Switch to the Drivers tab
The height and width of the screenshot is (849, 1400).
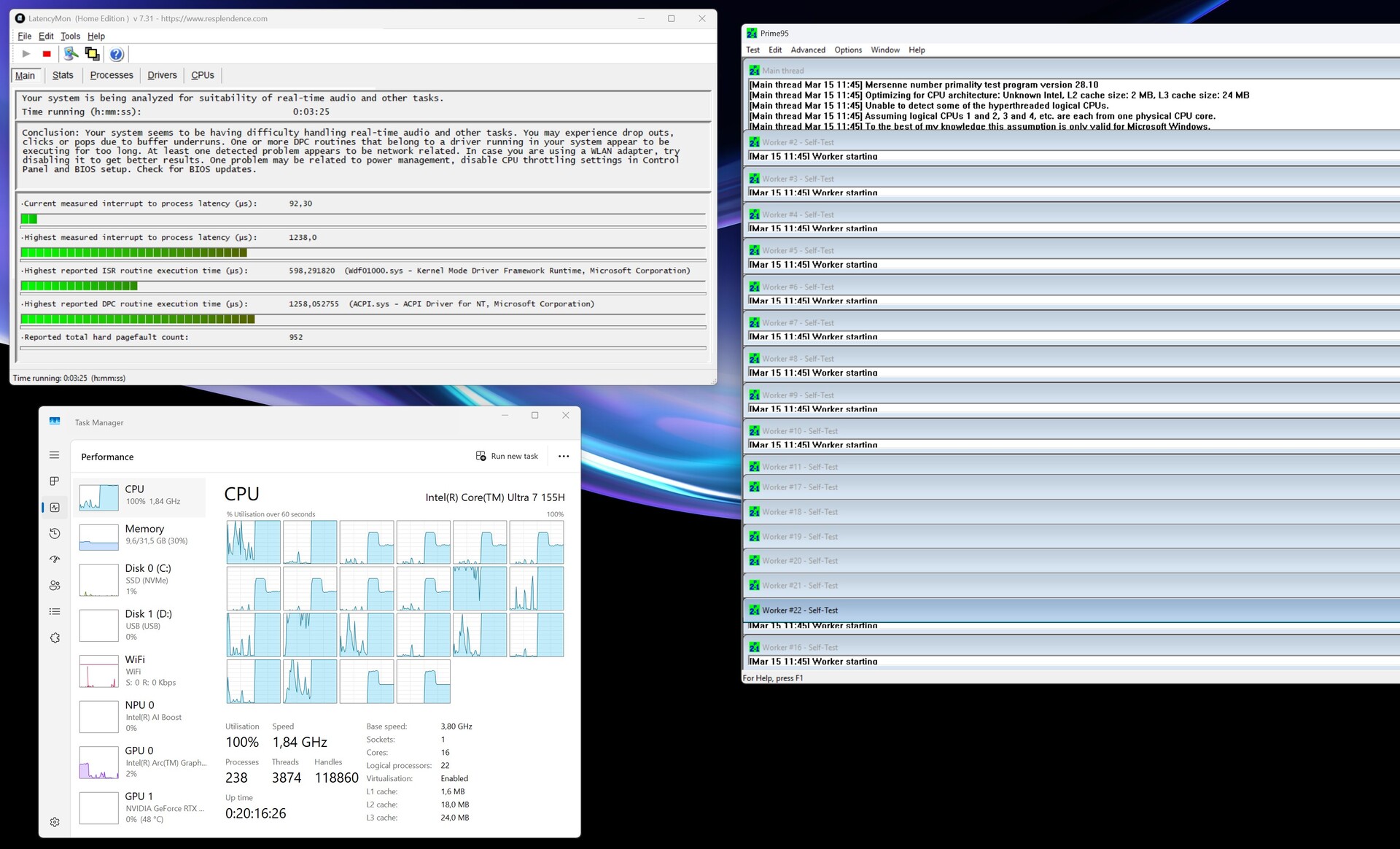point(162,75)
